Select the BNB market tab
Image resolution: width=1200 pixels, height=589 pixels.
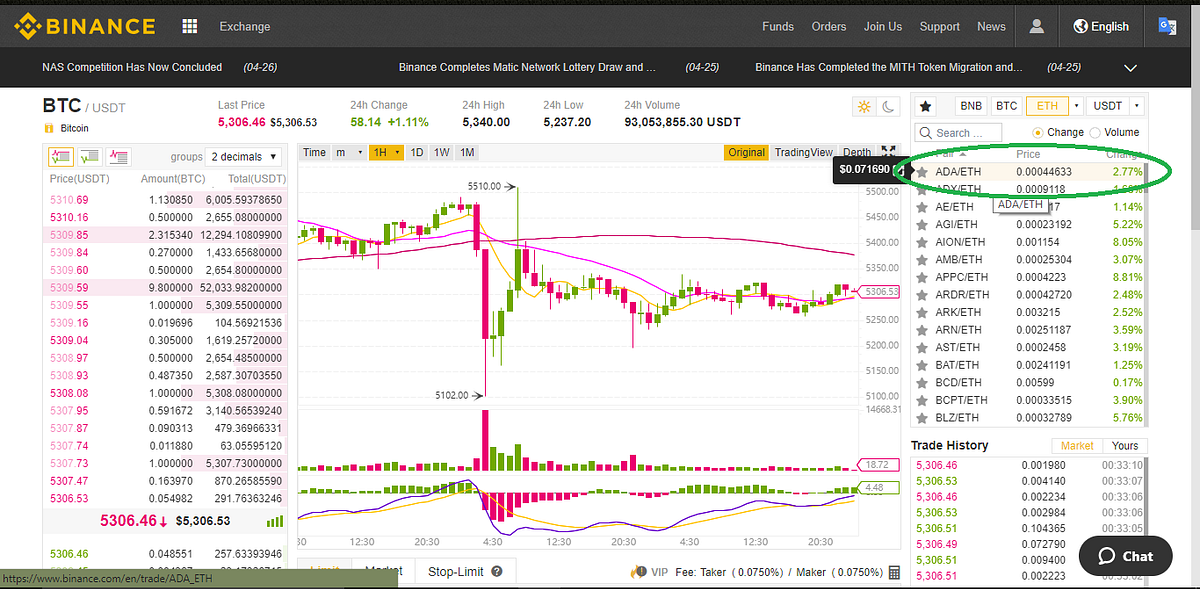[x=971, y=106]
